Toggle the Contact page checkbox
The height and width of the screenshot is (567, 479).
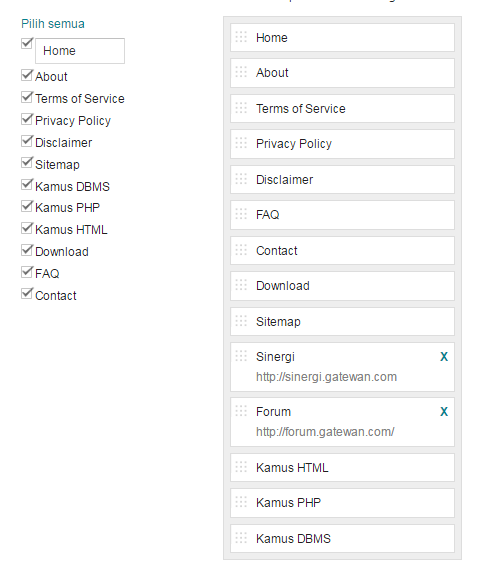27,294
